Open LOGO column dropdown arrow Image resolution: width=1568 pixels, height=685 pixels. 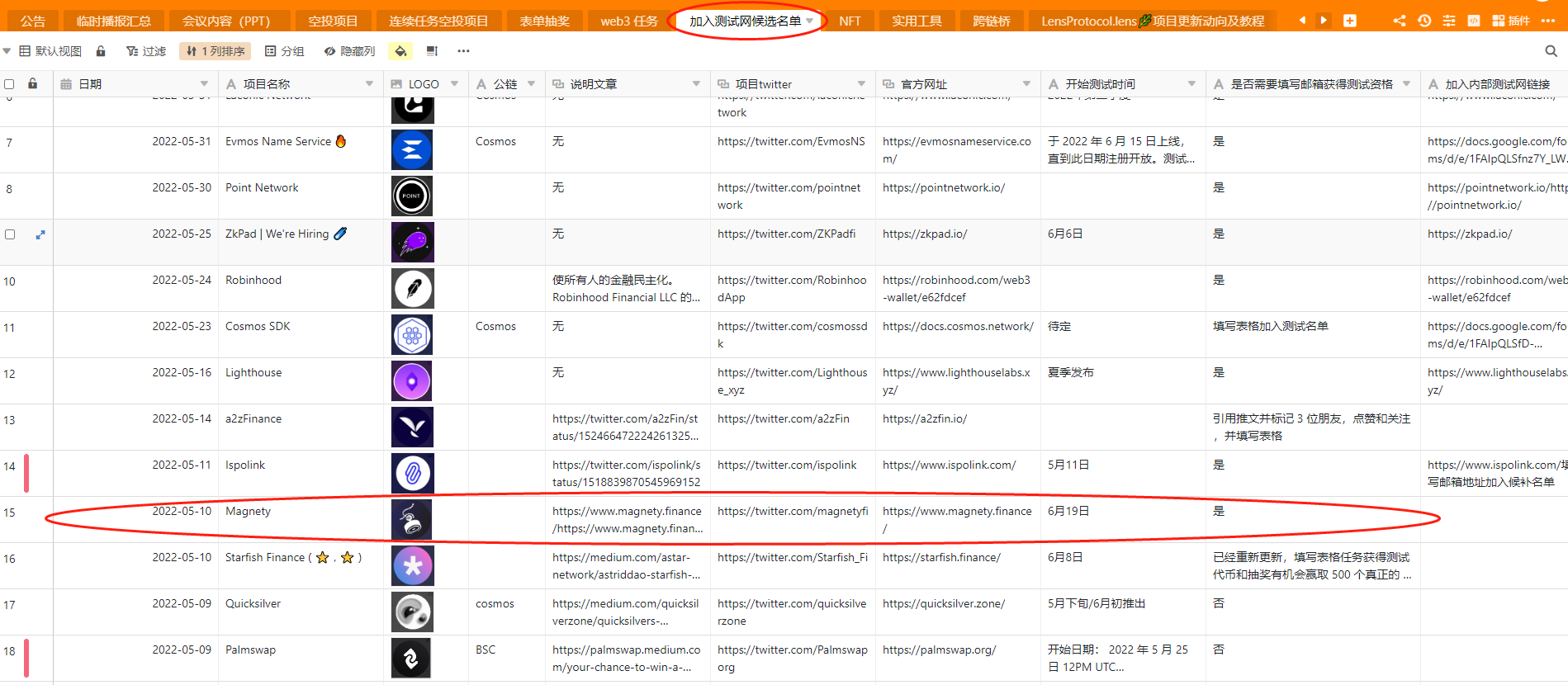pos(453,84)
